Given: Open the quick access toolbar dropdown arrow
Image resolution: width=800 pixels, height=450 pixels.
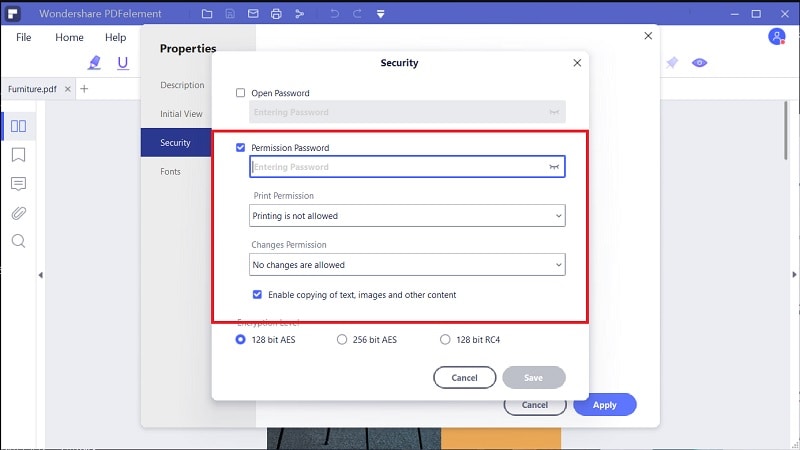Looking at the screenshot, I should coord(380,14).
